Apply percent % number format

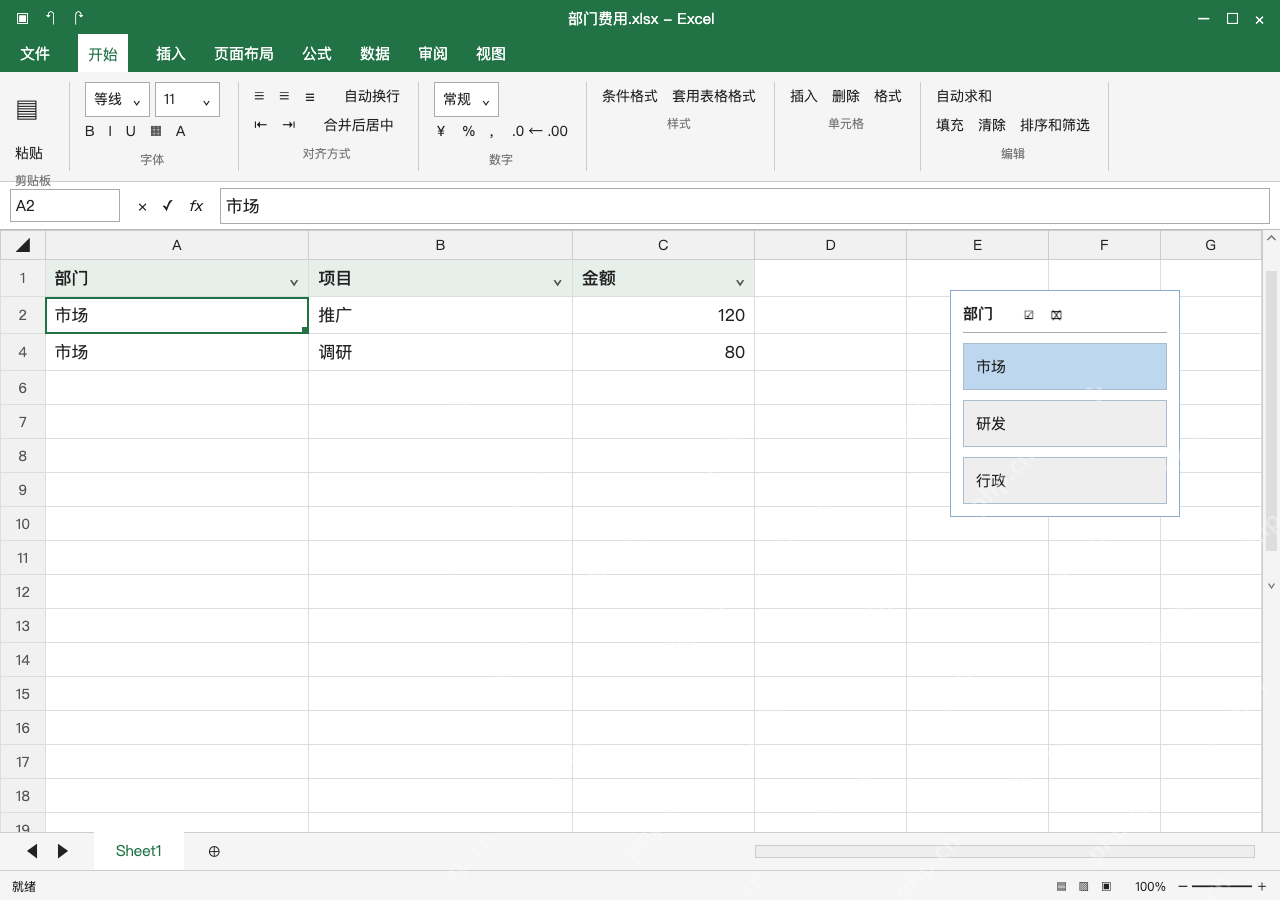(x=468, y=131)
